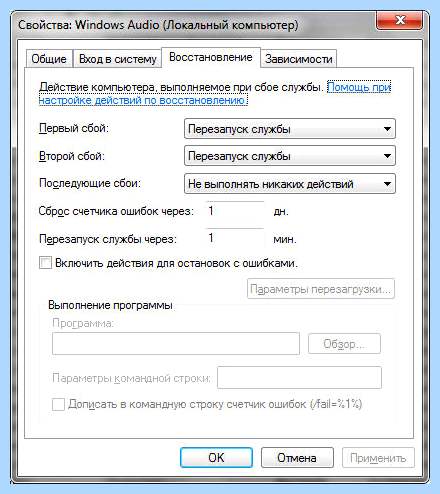
Task: Click the Параметры перезагрузки button
Action: pos(321,289)
